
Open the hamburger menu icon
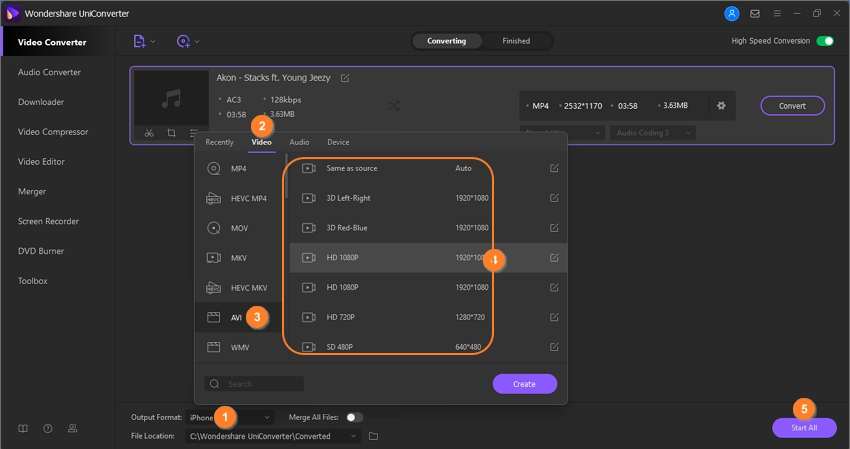[777, 14]
